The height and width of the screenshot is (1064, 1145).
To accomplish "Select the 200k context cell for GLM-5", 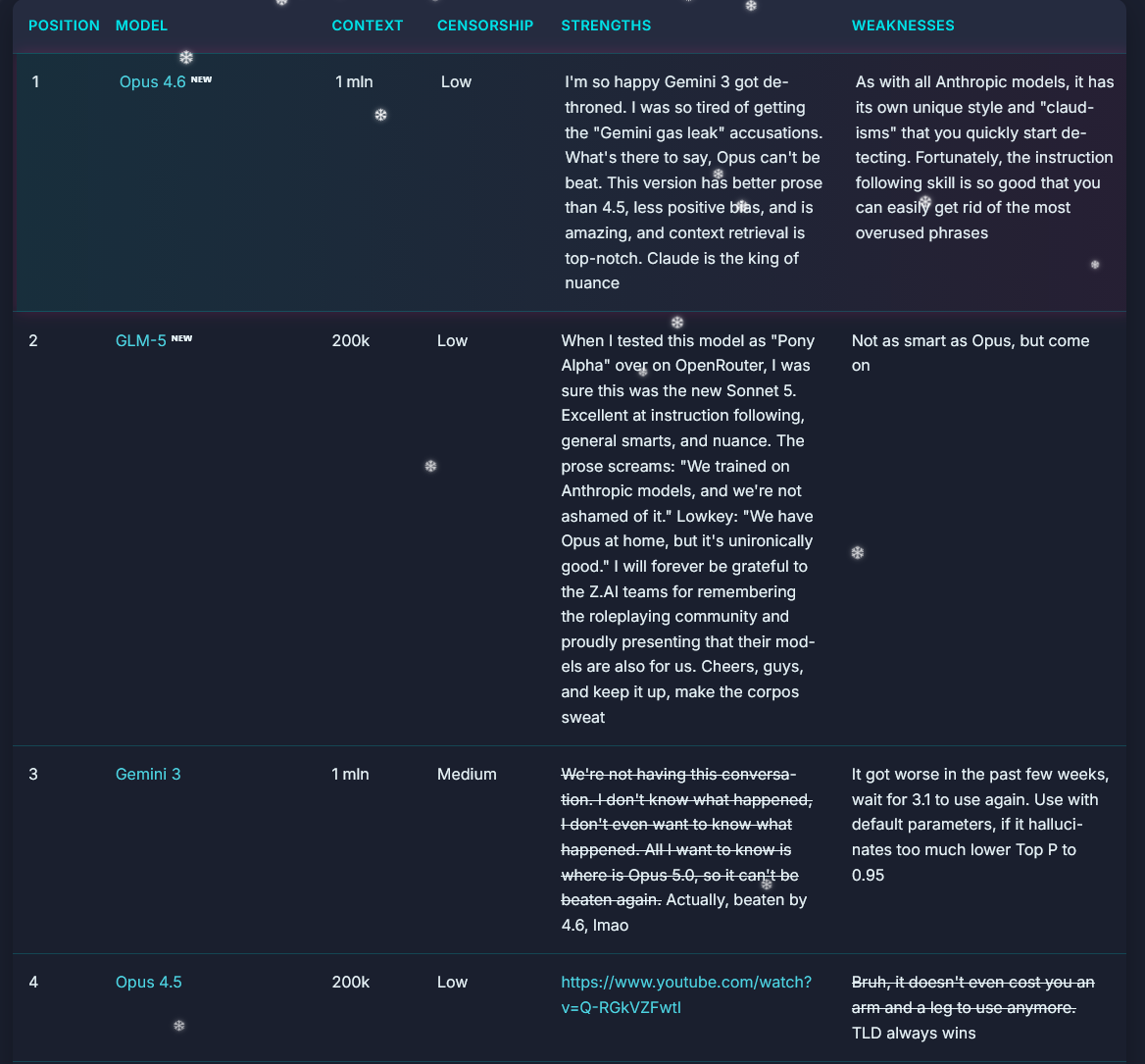I will (x=351, y=340).
